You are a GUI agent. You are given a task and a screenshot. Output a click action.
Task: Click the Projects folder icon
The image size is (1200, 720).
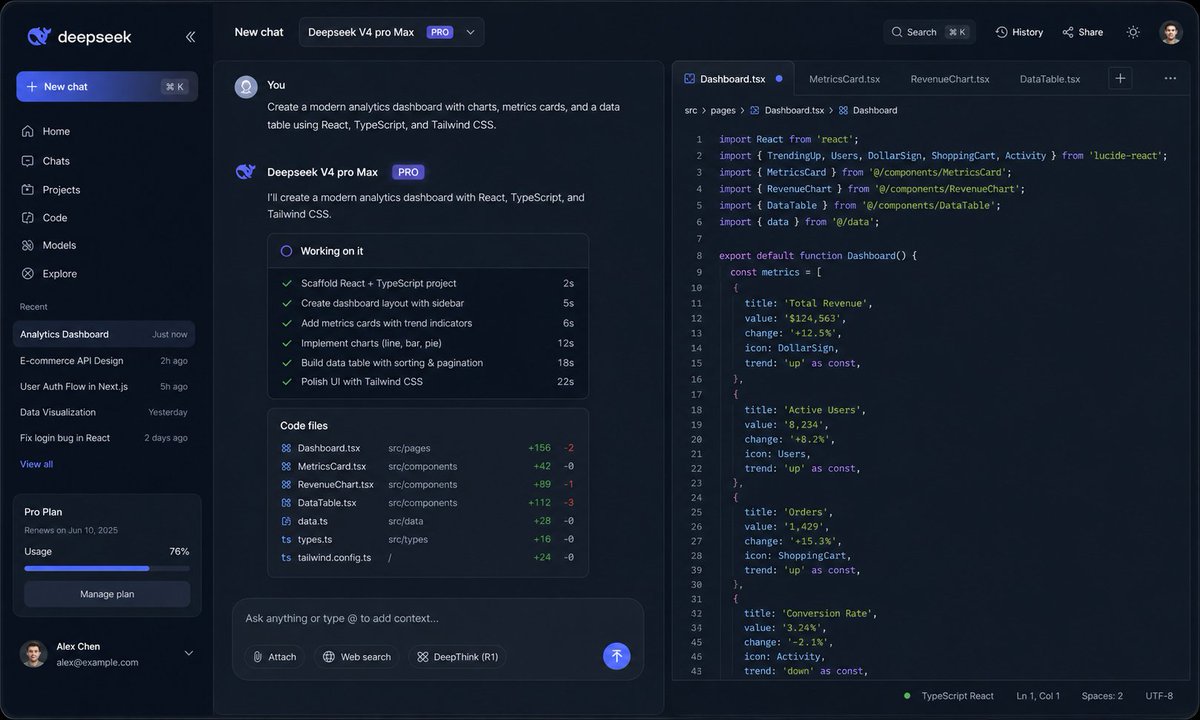pos(28,190)
